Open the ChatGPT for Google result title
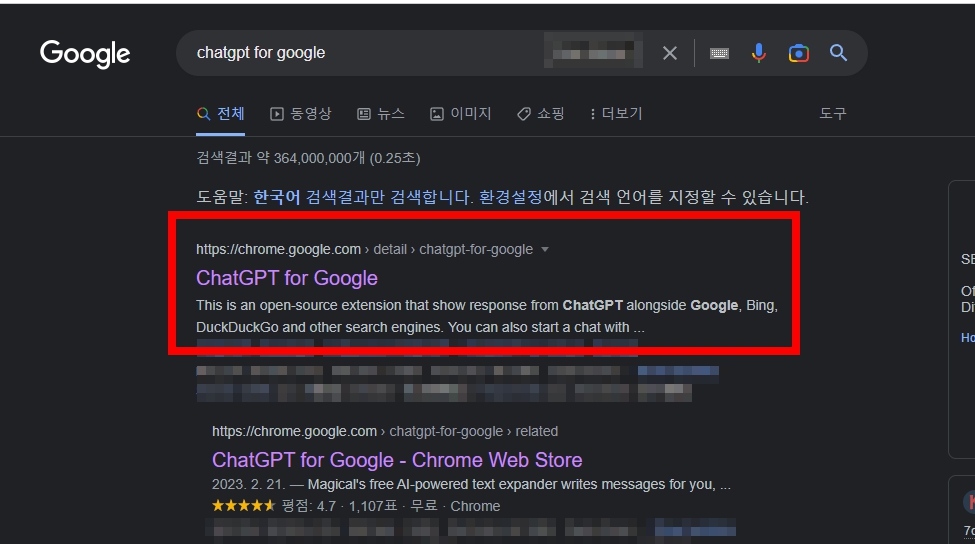This screenshot has width=975, height=544. click(287, 278)
